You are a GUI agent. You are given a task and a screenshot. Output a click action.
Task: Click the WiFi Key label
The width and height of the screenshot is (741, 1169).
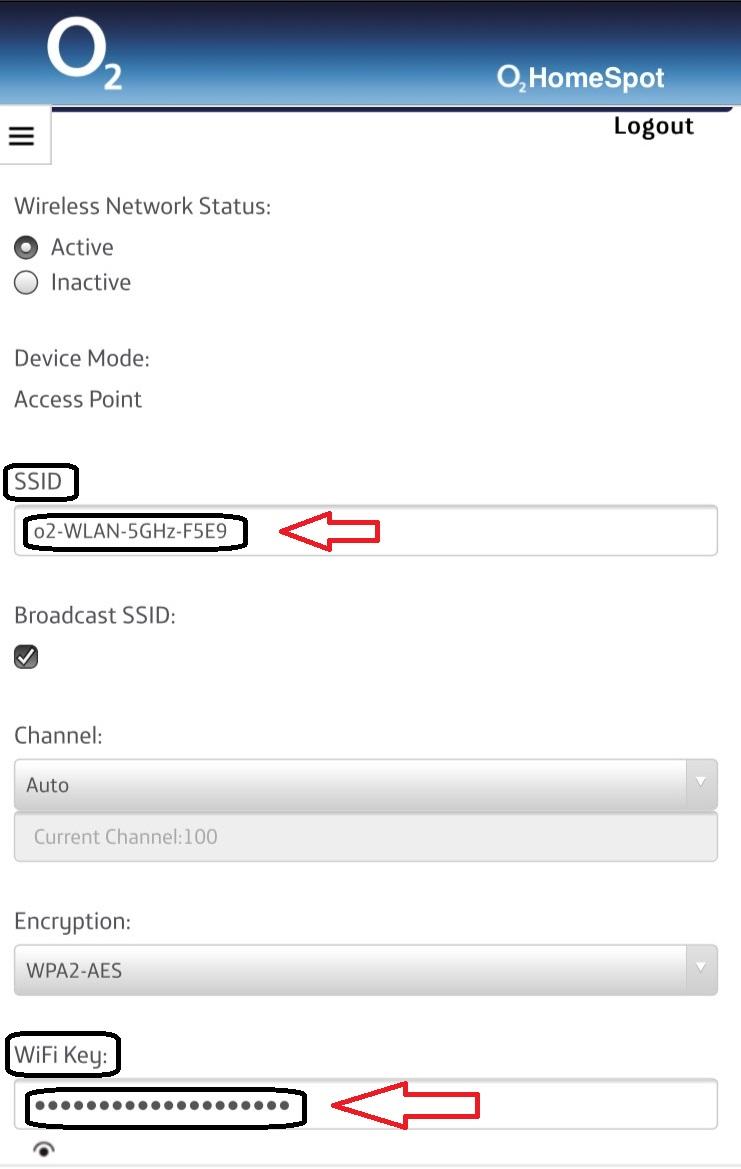tap(61, 1055)
